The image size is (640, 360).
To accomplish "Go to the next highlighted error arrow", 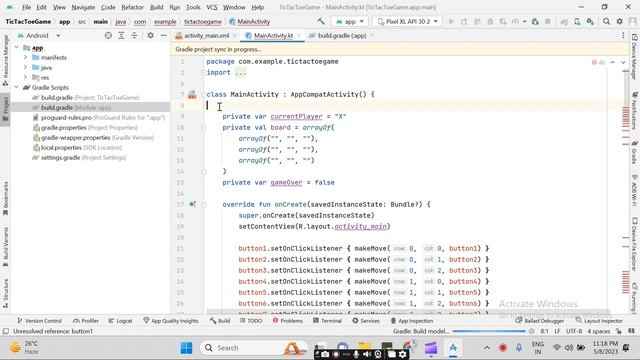I will [623, 62].
